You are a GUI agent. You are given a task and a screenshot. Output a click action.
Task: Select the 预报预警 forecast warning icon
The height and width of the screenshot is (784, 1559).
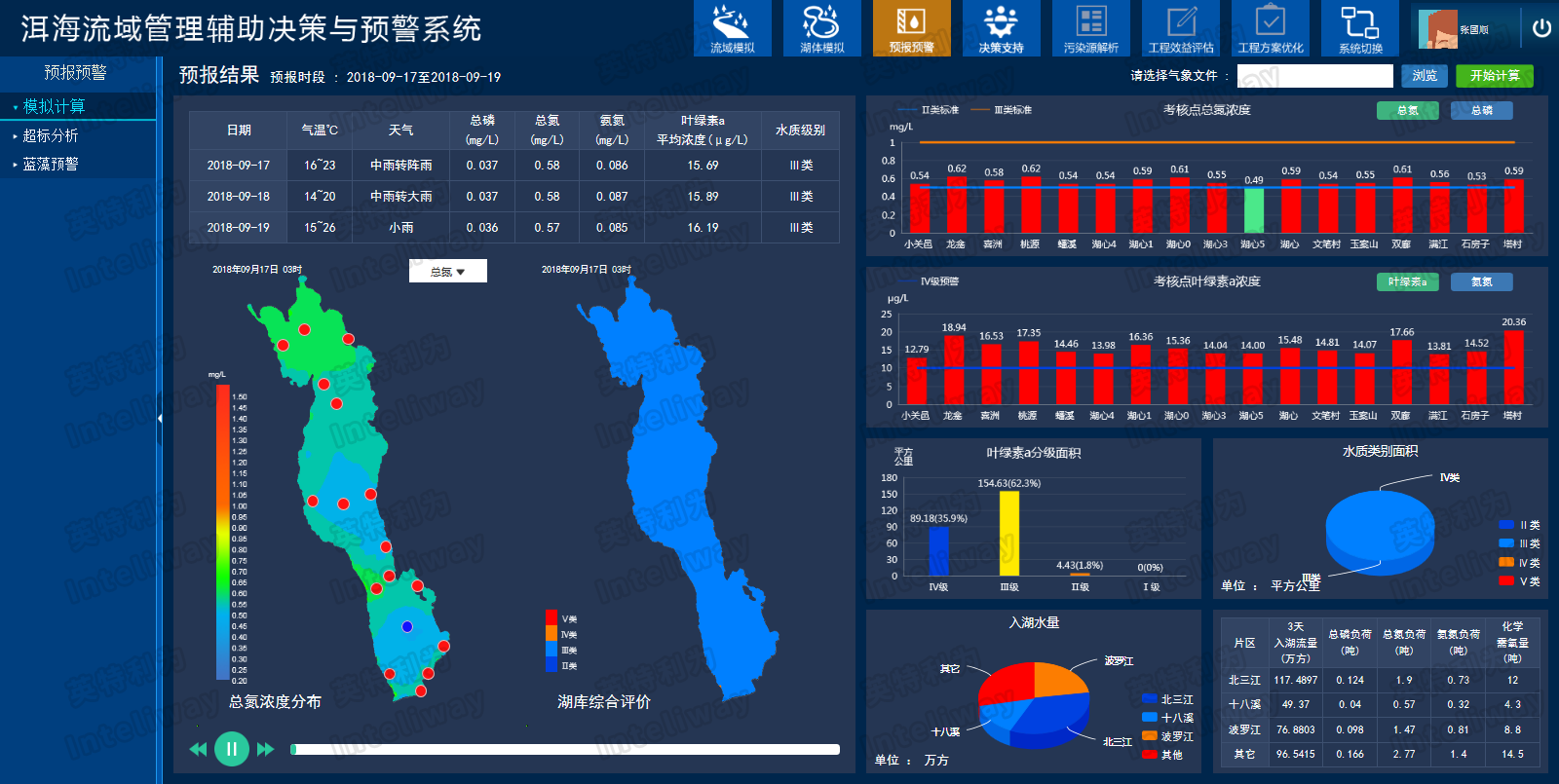(911, 28)
